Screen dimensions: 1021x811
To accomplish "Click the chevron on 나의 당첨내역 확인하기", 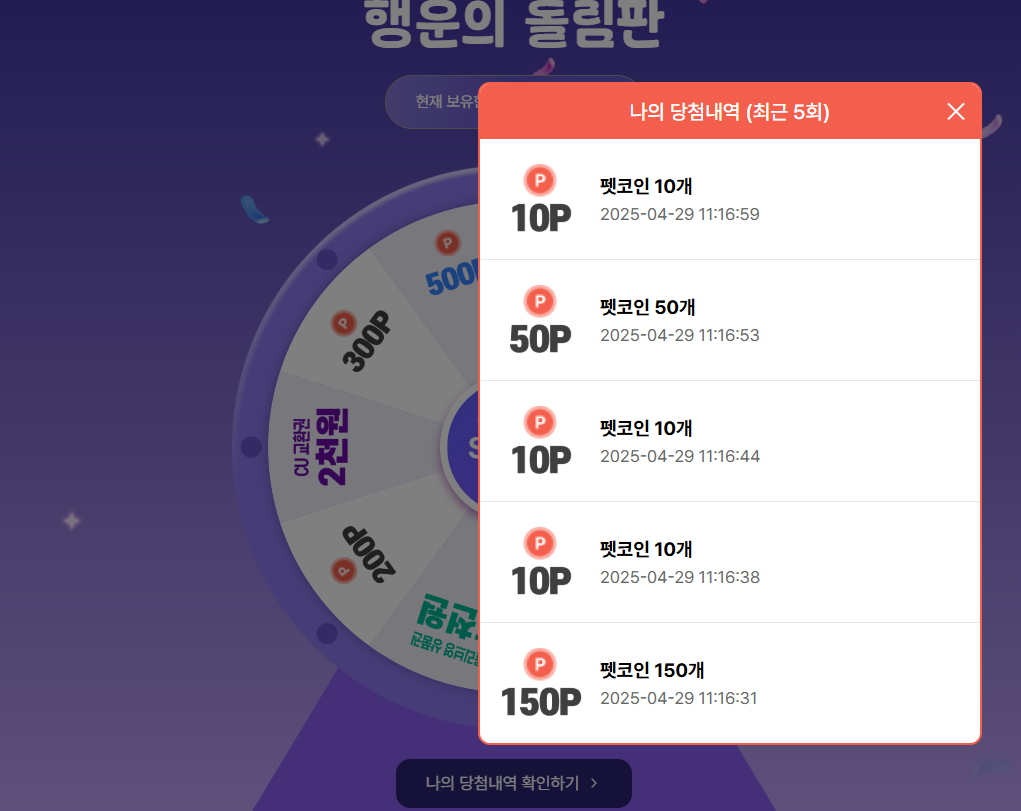I will [594, 783].
